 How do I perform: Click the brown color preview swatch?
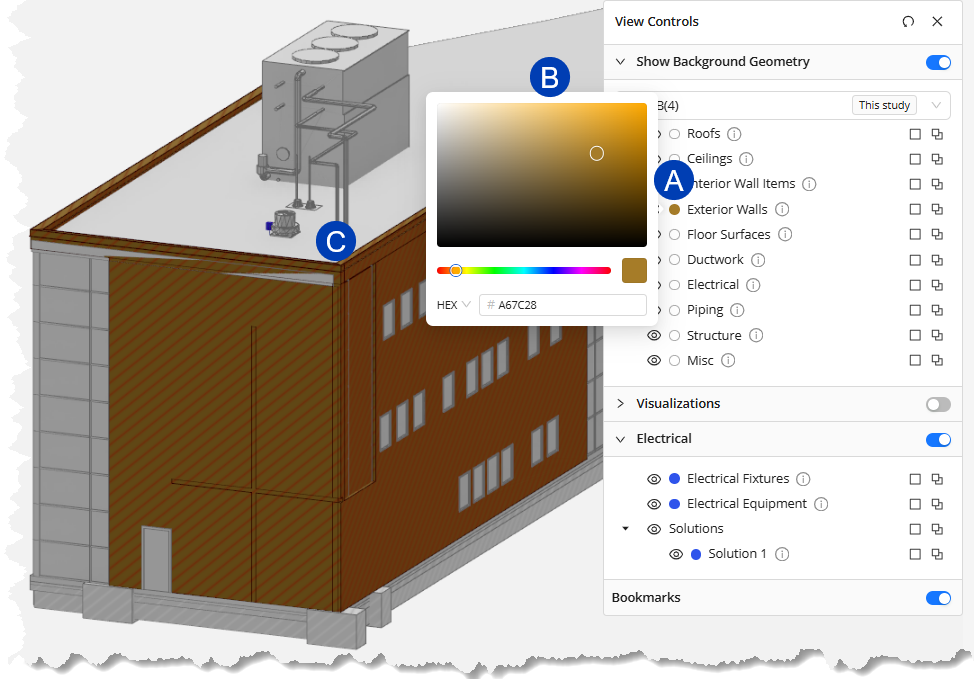(x=634, y=270)
